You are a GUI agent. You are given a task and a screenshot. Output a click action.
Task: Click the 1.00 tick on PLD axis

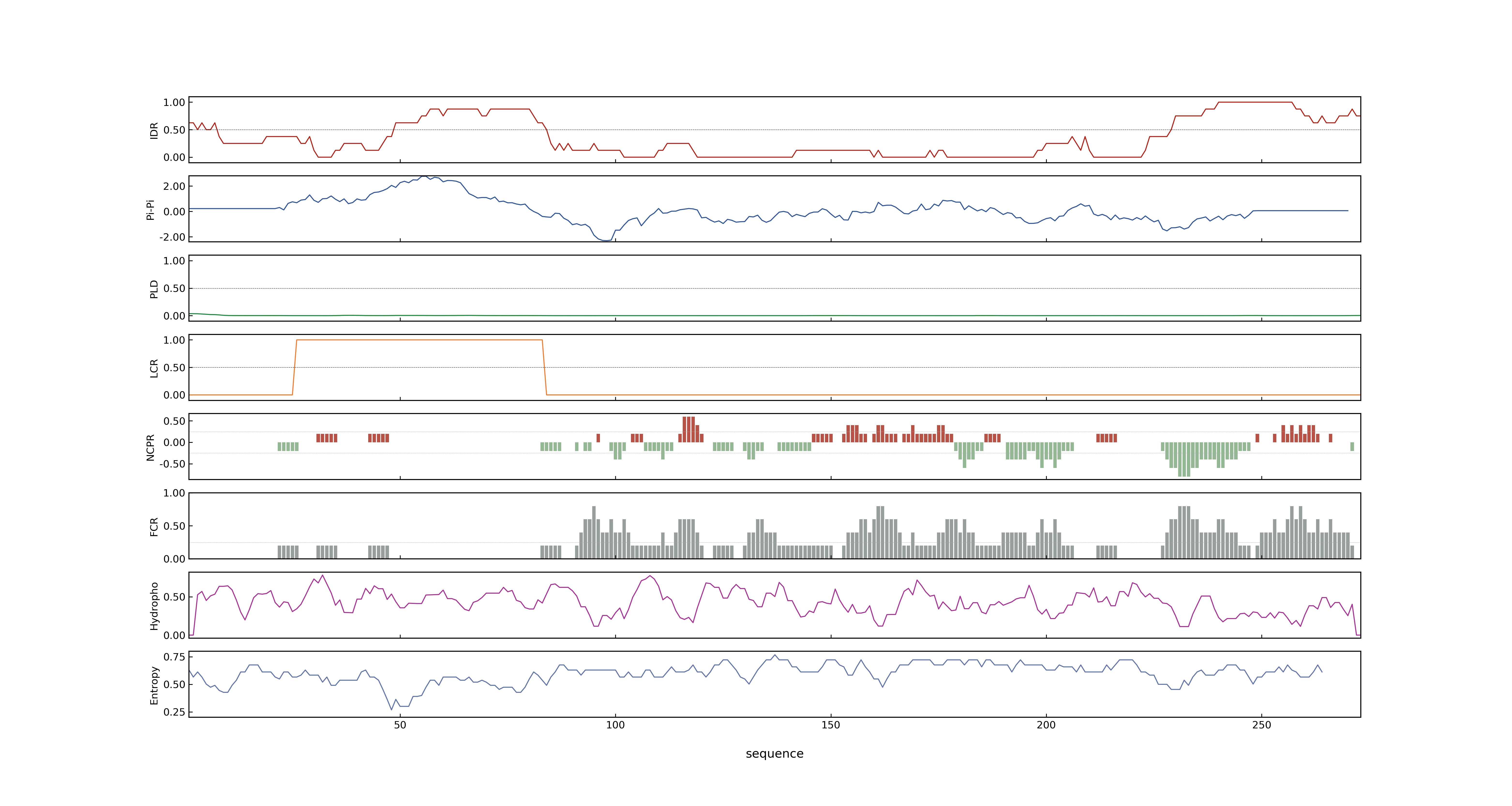[x=174, y=260]
